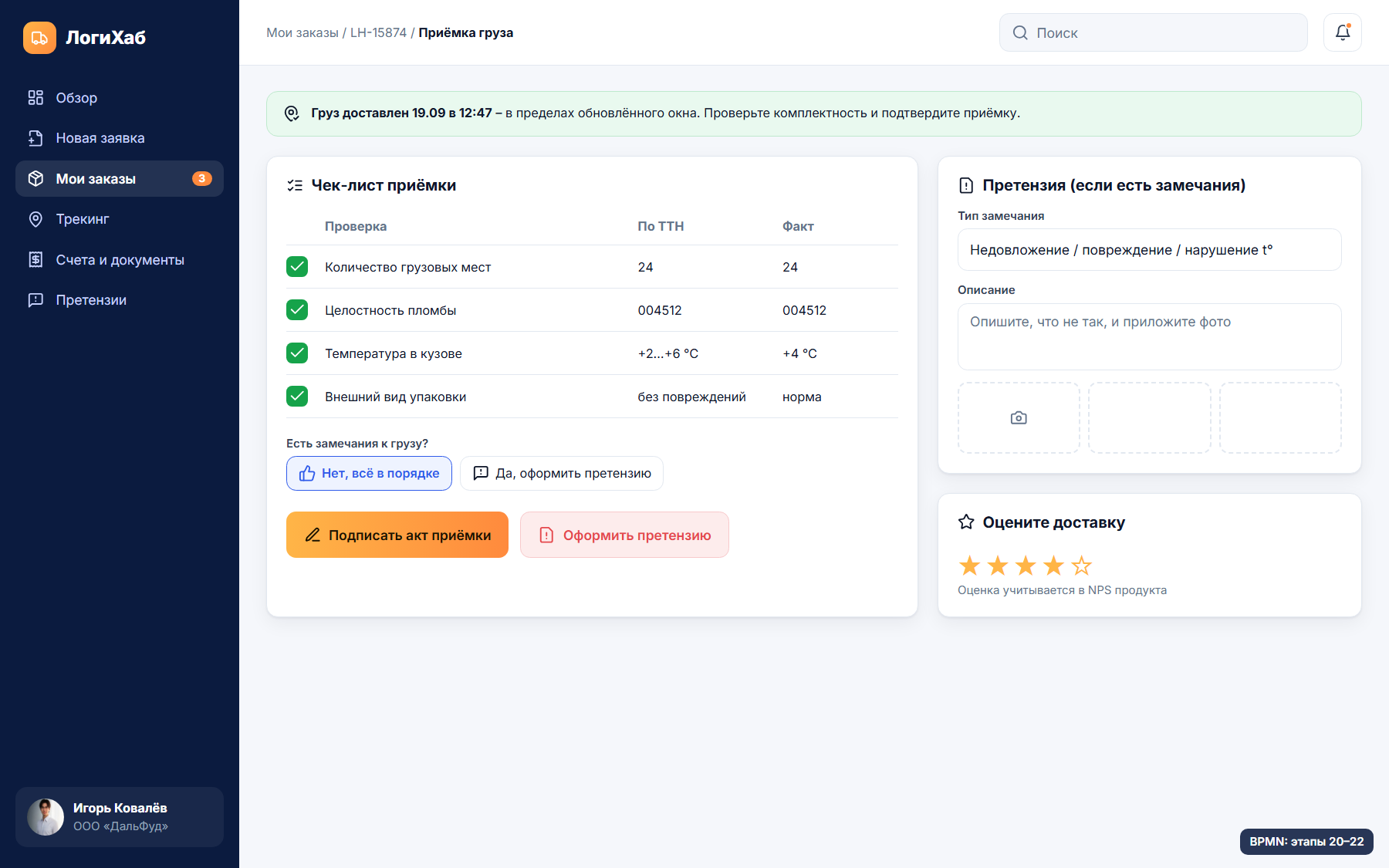Click the search magnifier icon
The height and width of the screenshot is (868, 1389).
pos(1020,32)
